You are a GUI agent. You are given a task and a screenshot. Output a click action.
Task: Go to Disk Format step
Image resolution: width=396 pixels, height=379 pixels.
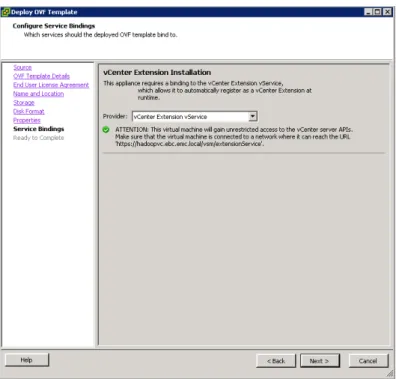coord(29,111)
